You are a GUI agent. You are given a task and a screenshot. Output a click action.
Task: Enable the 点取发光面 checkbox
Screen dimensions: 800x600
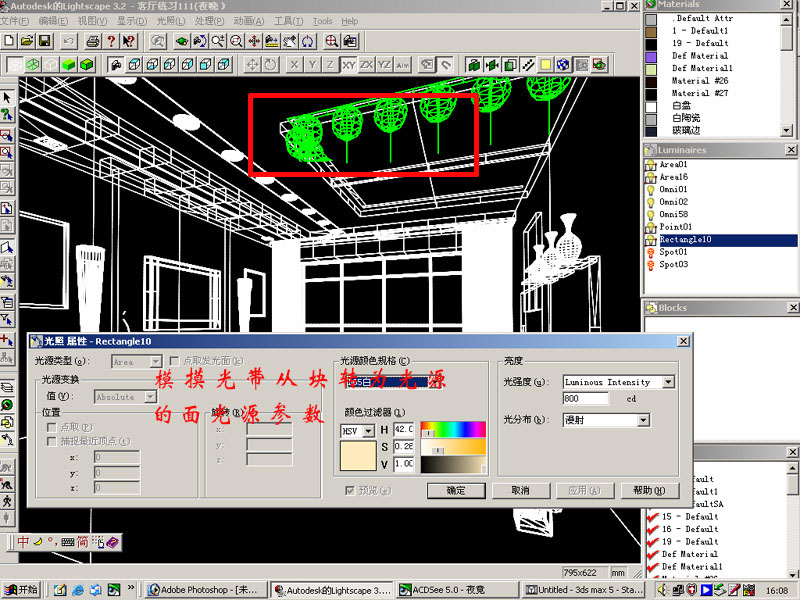click(174, 361)
